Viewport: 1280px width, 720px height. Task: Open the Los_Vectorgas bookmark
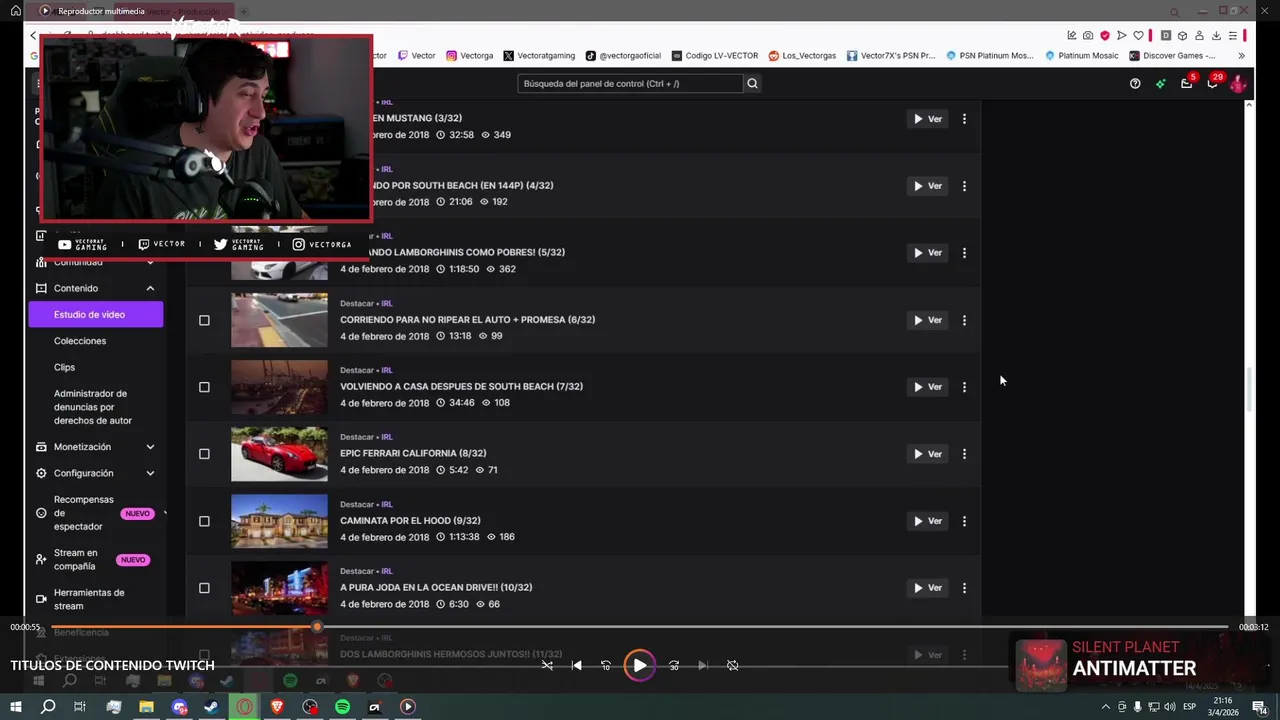tap(802, 56)
